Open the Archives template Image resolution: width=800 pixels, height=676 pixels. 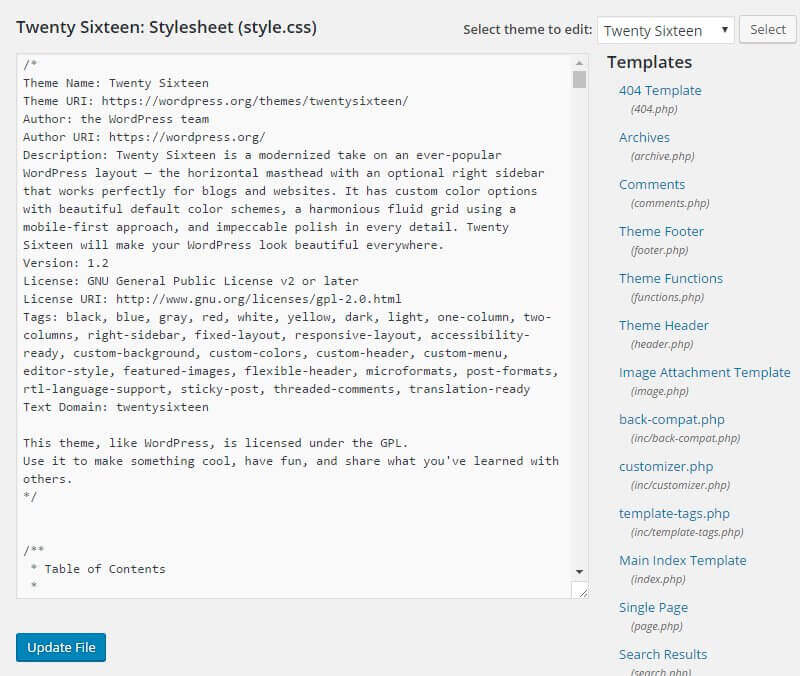(x=644, y=138)
